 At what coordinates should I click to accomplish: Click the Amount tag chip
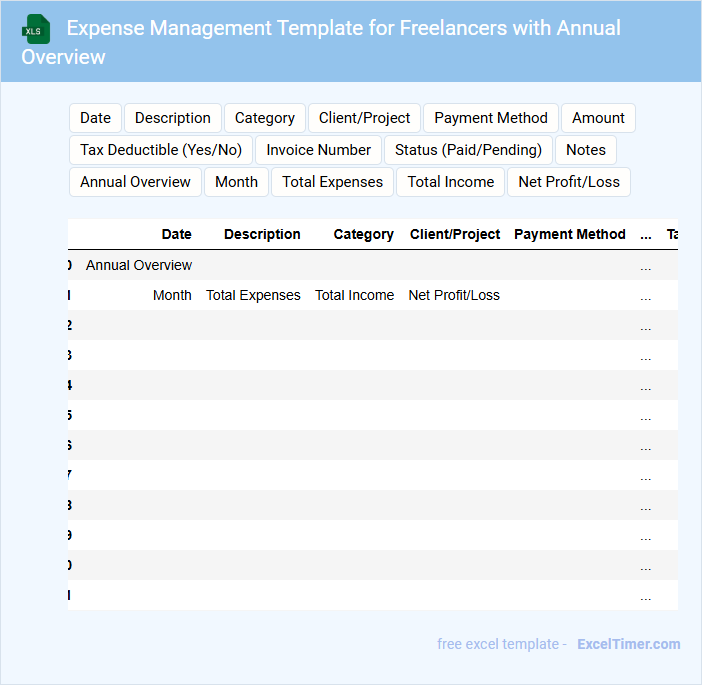598,118
